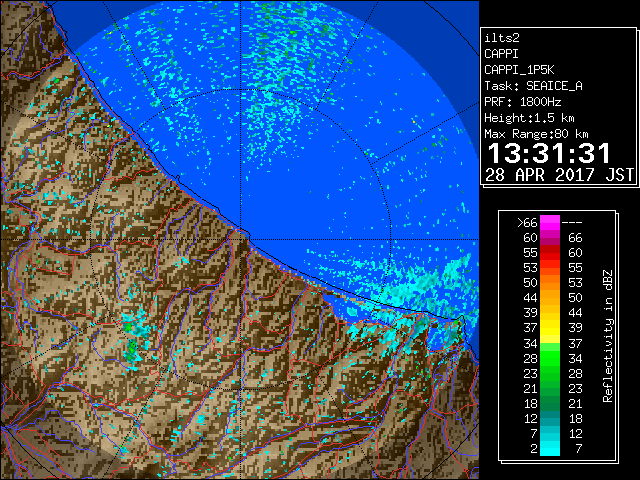
Task: Click the yellow 37-39 dBZ legend swatch
Action: tap(550, 328)
